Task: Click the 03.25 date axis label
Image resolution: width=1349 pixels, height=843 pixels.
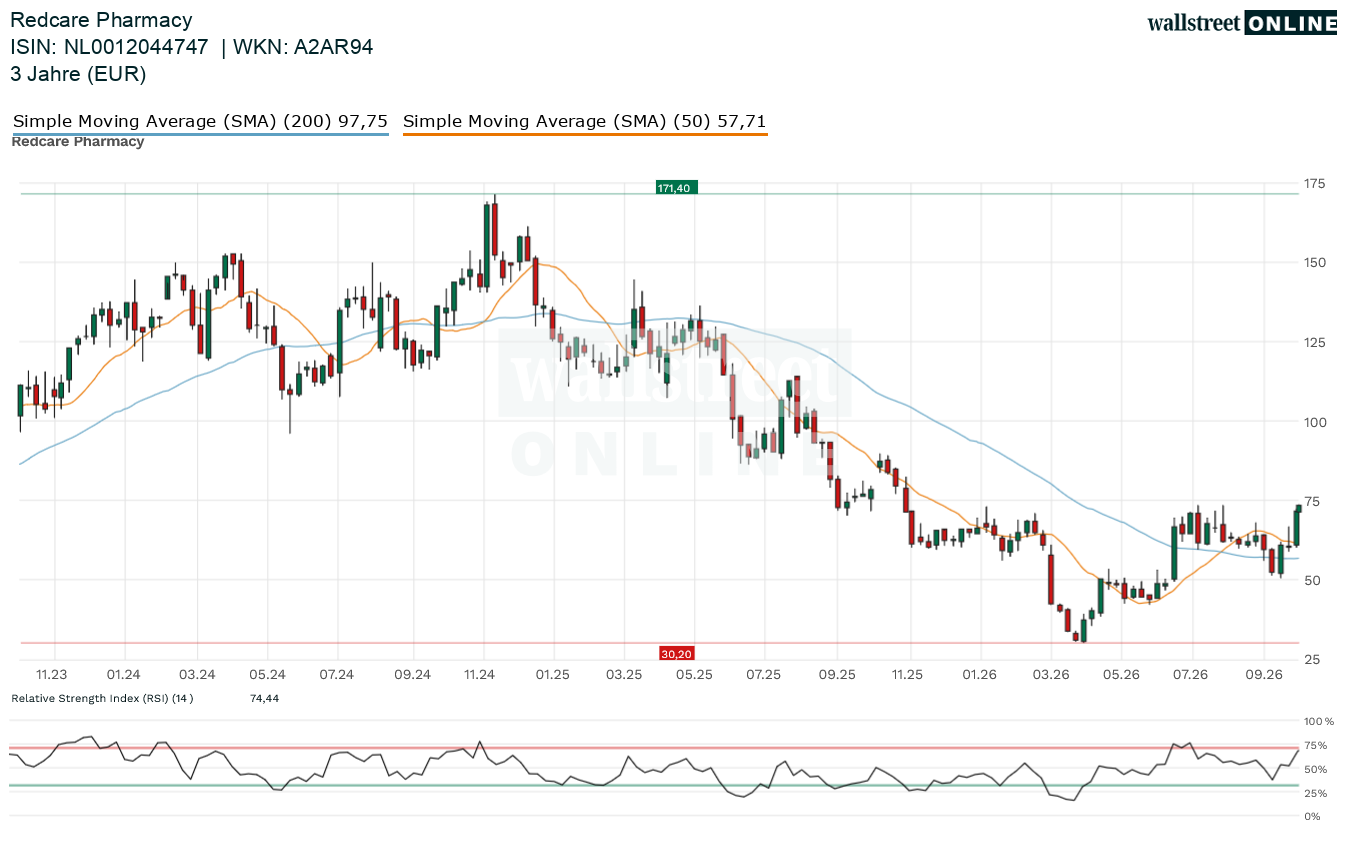Action: click(623, 675)
